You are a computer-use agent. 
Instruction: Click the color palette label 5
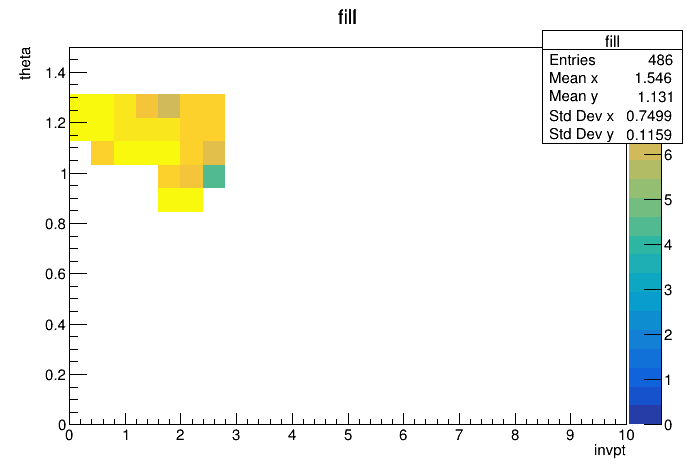point(668,200)
